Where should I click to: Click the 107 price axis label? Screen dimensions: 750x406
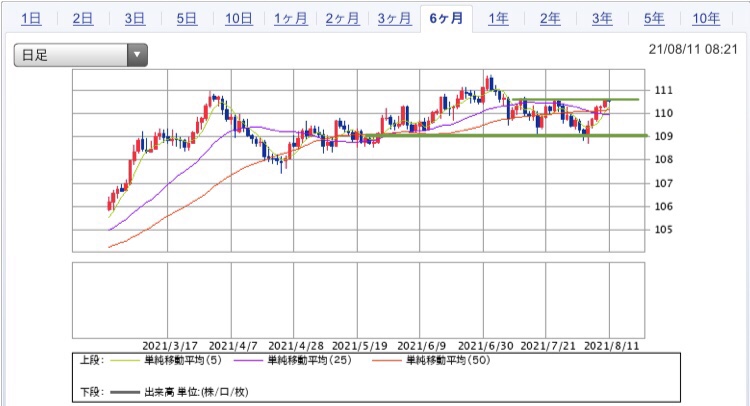(x=663, y=183)
